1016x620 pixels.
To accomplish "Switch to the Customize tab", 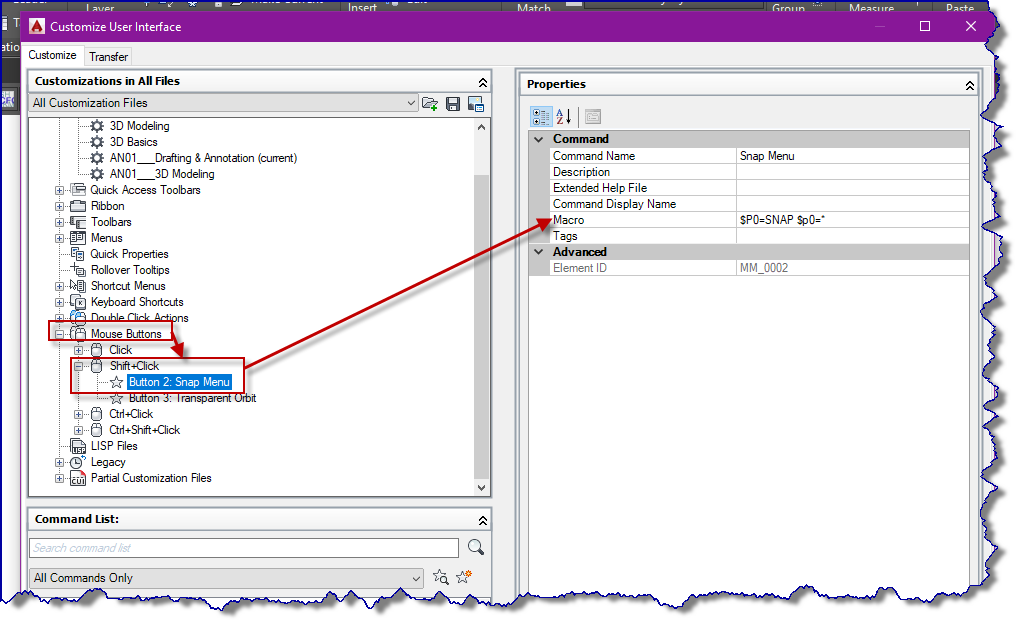I will click(52, 56).
